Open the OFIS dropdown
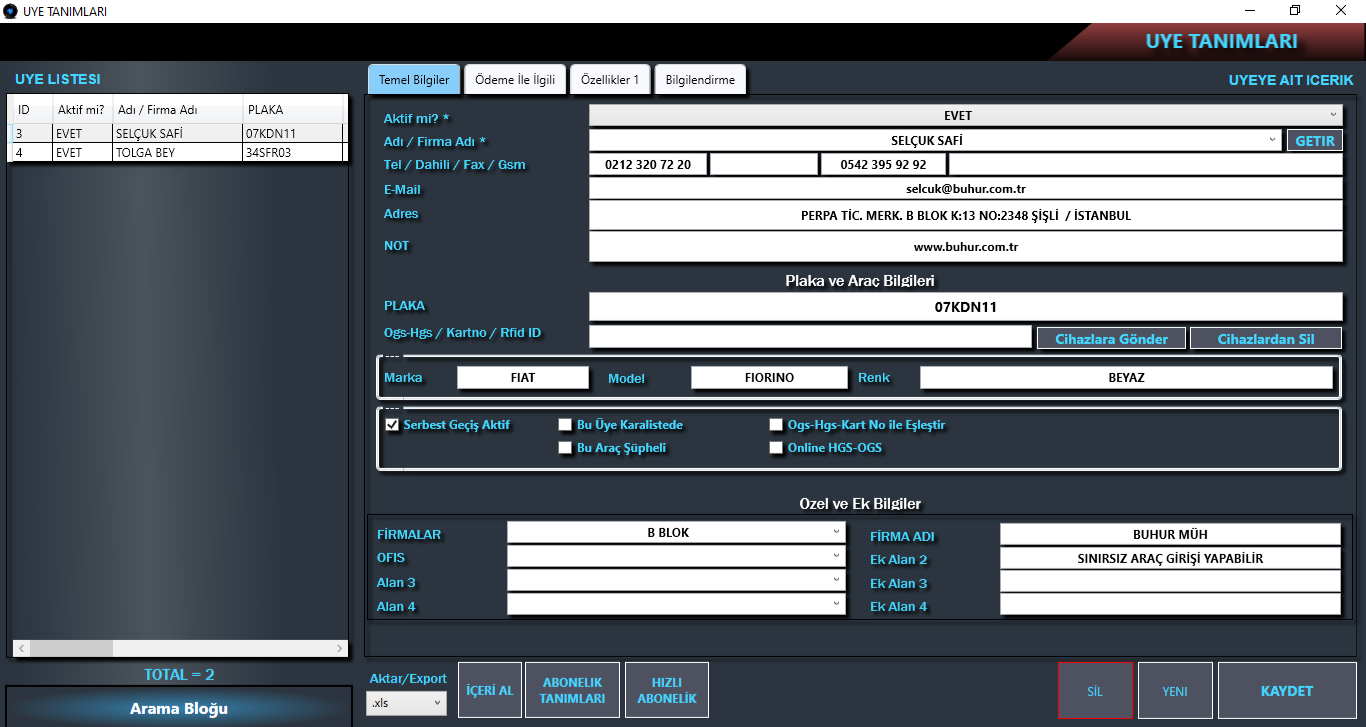The width and height of the screenshot is (1366, 727). [x=836, y=556]
